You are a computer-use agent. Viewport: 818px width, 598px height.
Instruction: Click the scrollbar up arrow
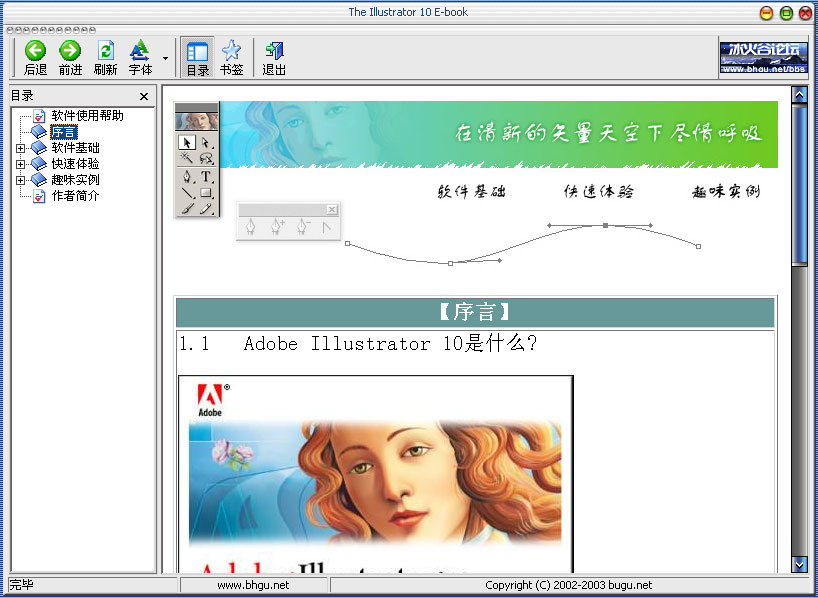[799, 94]
